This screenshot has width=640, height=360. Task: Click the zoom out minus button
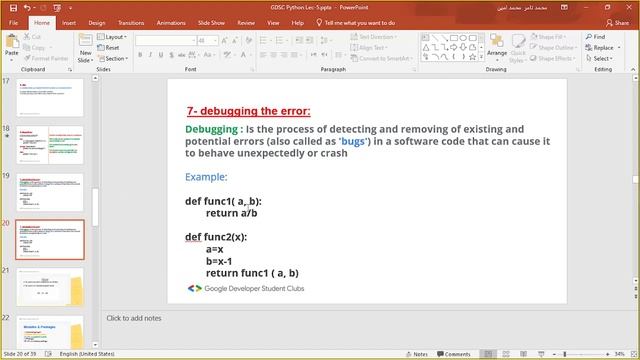tap(554, 354)
